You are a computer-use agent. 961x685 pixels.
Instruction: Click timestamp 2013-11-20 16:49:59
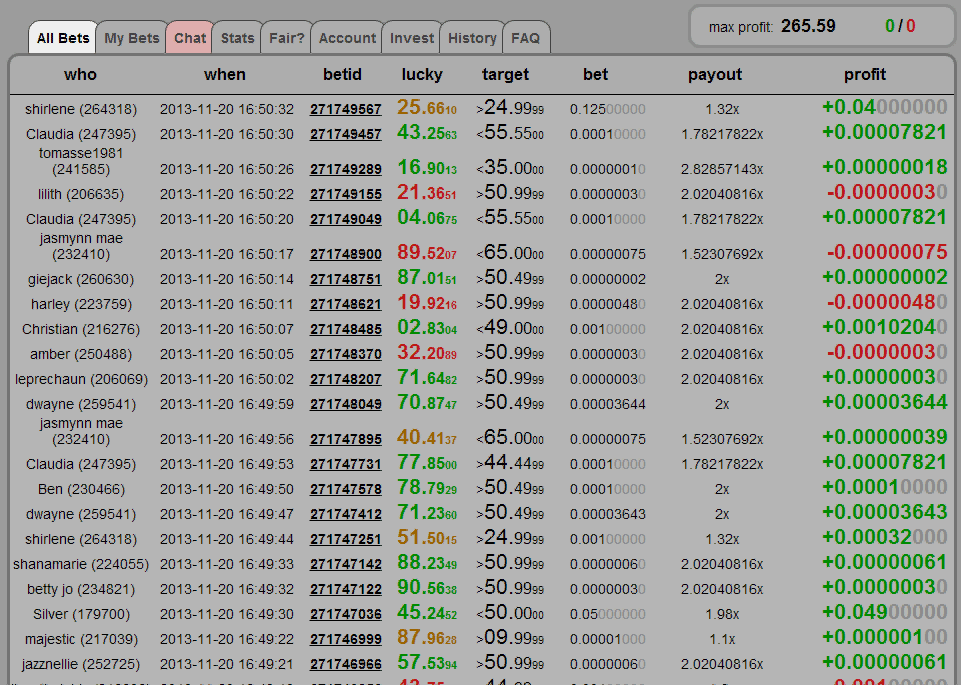(227, 404)
